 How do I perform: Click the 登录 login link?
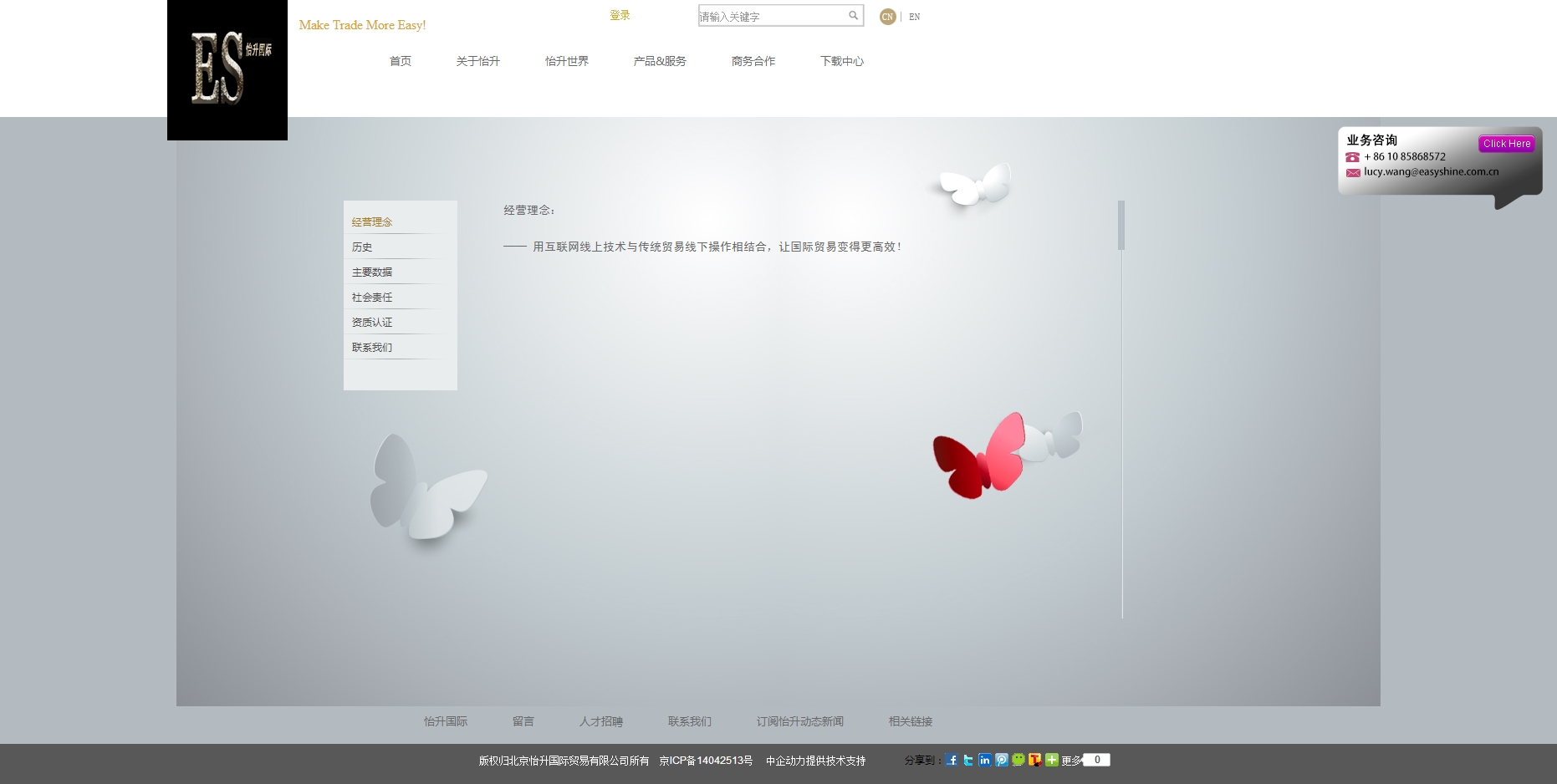(x=620, y=15)
